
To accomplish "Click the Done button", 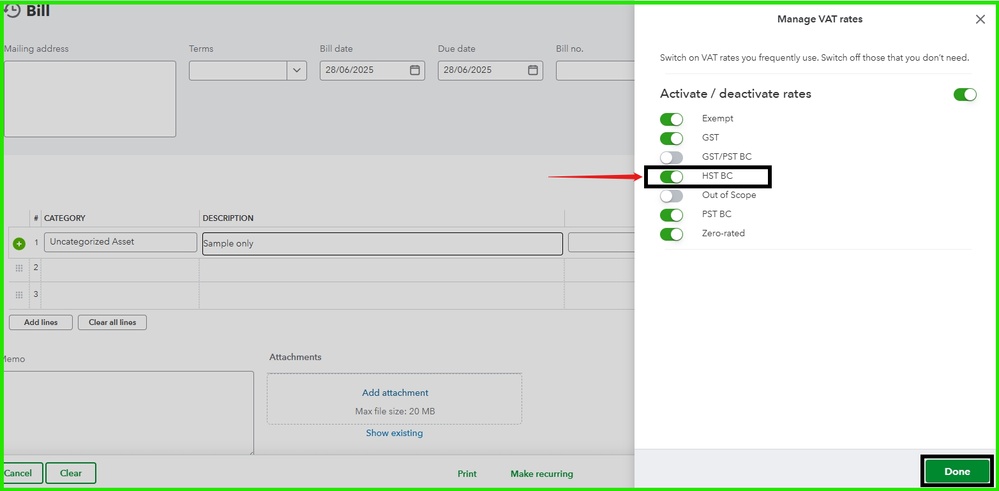I will click(x=957, y=472).
